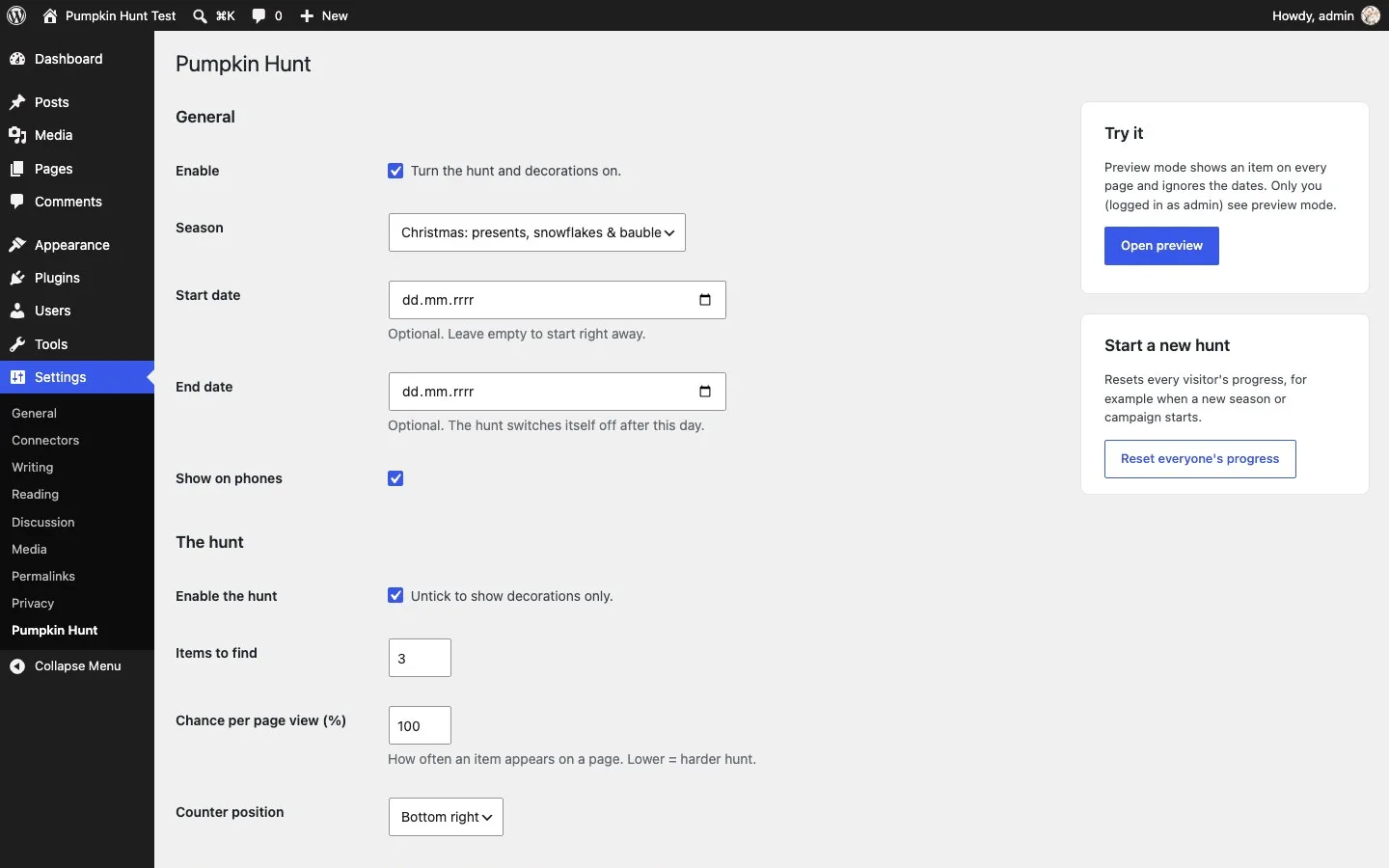Open the Discussion settings submenu
The height and width of the screenshot is (868, 1389).
[43, 522]
